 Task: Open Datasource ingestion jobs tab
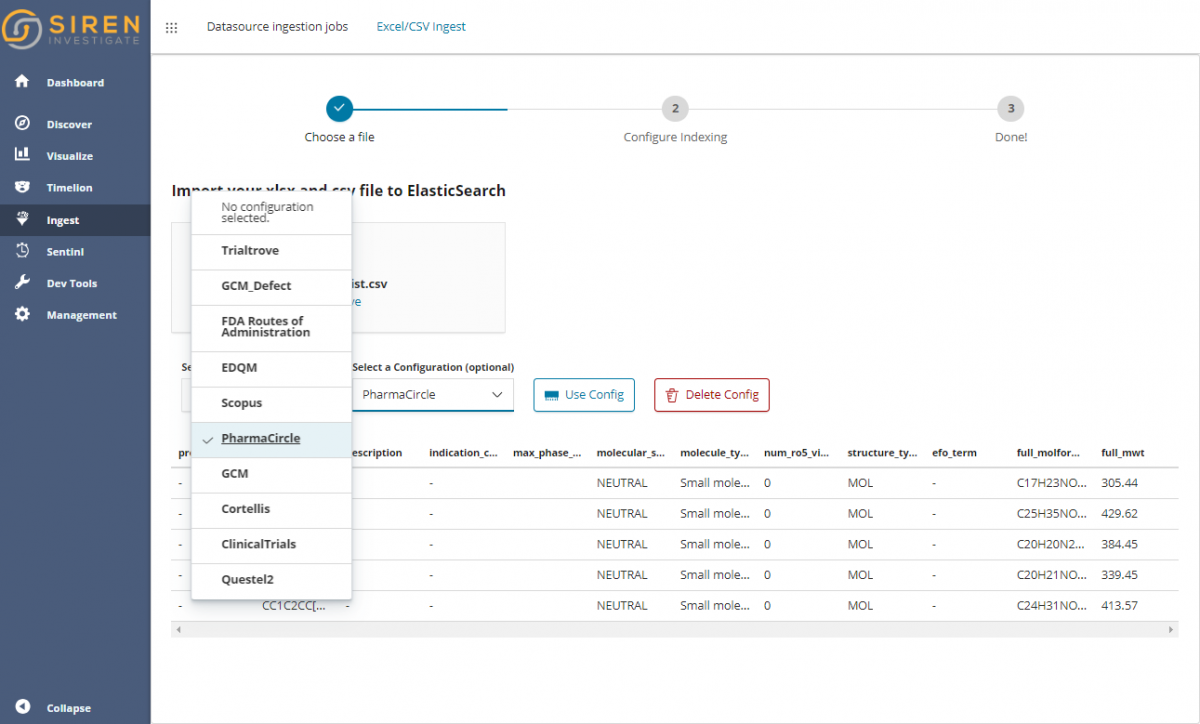tap(277, 27)
